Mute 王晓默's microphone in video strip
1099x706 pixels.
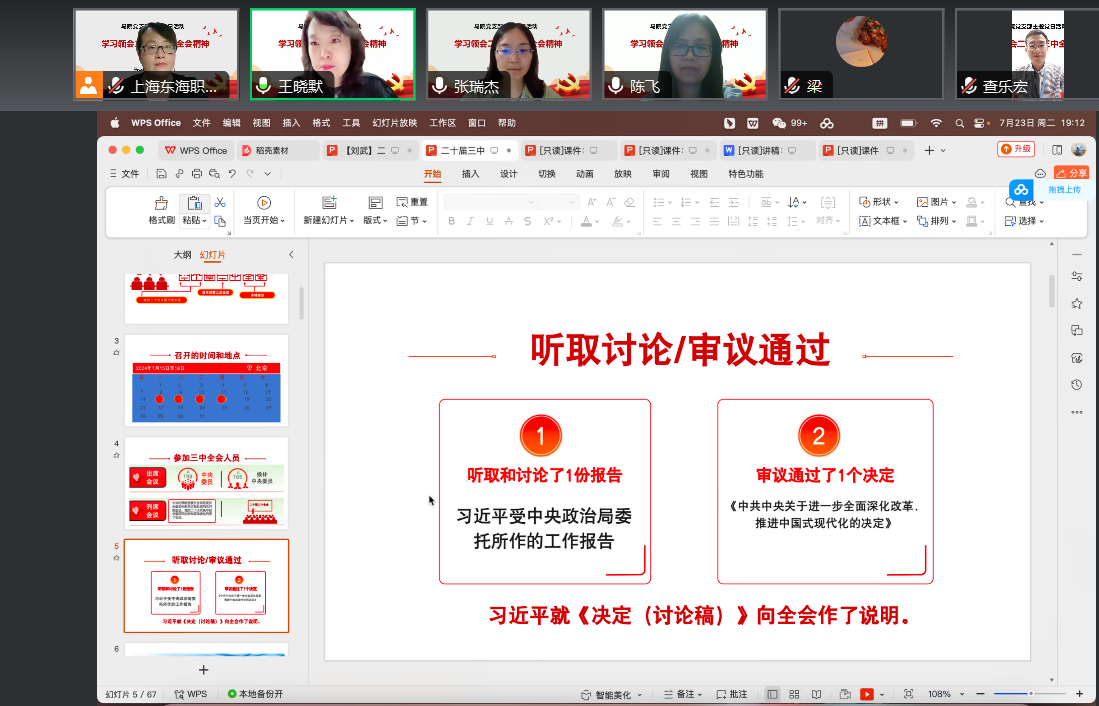coord(263,86)
